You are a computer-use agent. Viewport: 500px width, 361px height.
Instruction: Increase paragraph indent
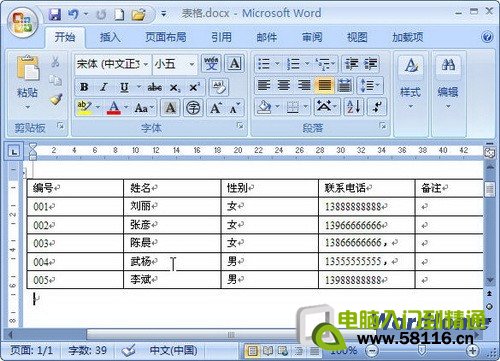click(x=370, y=64)
